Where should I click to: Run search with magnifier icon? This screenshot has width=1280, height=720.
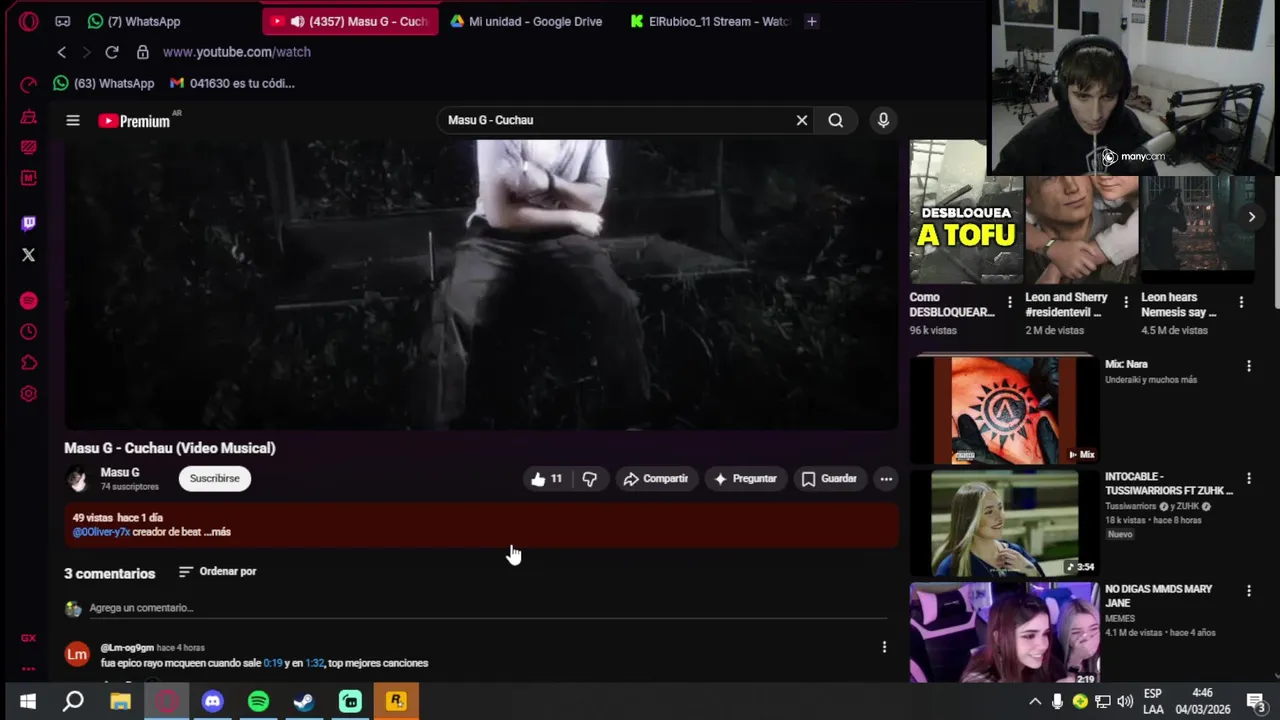pyautogui.click(x=836, y=120)
